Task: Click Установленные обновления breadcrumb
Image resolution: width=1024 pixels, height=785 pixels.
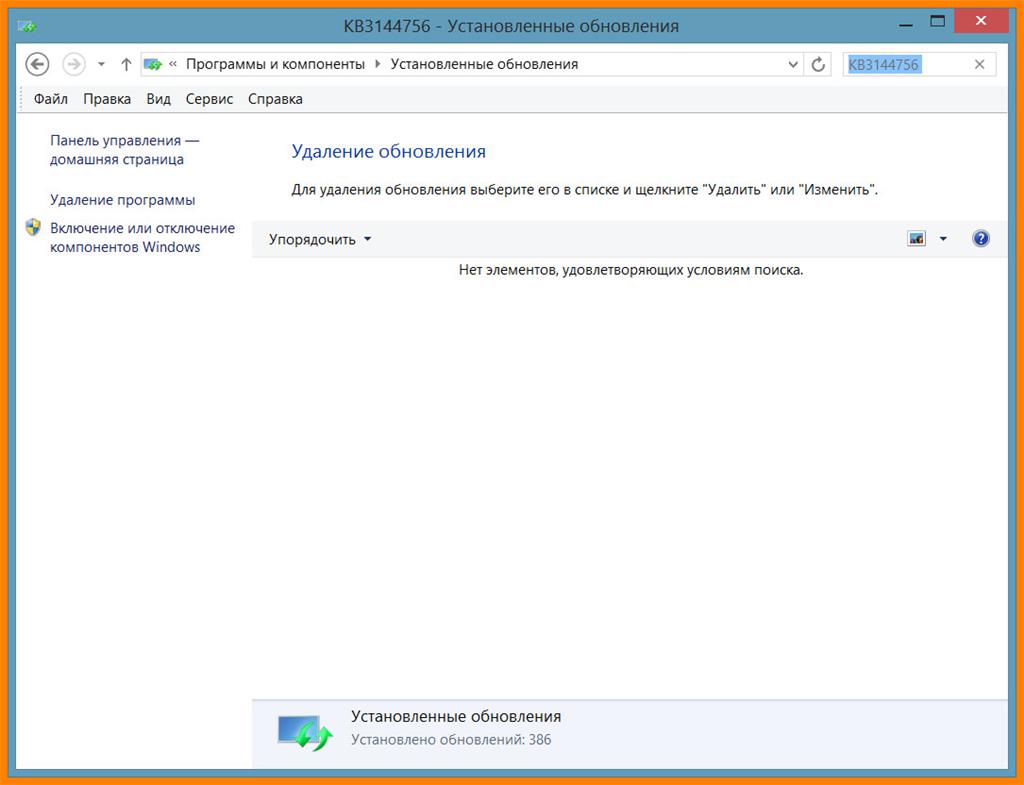Action: pyautogui.click(x=484, y=64)
